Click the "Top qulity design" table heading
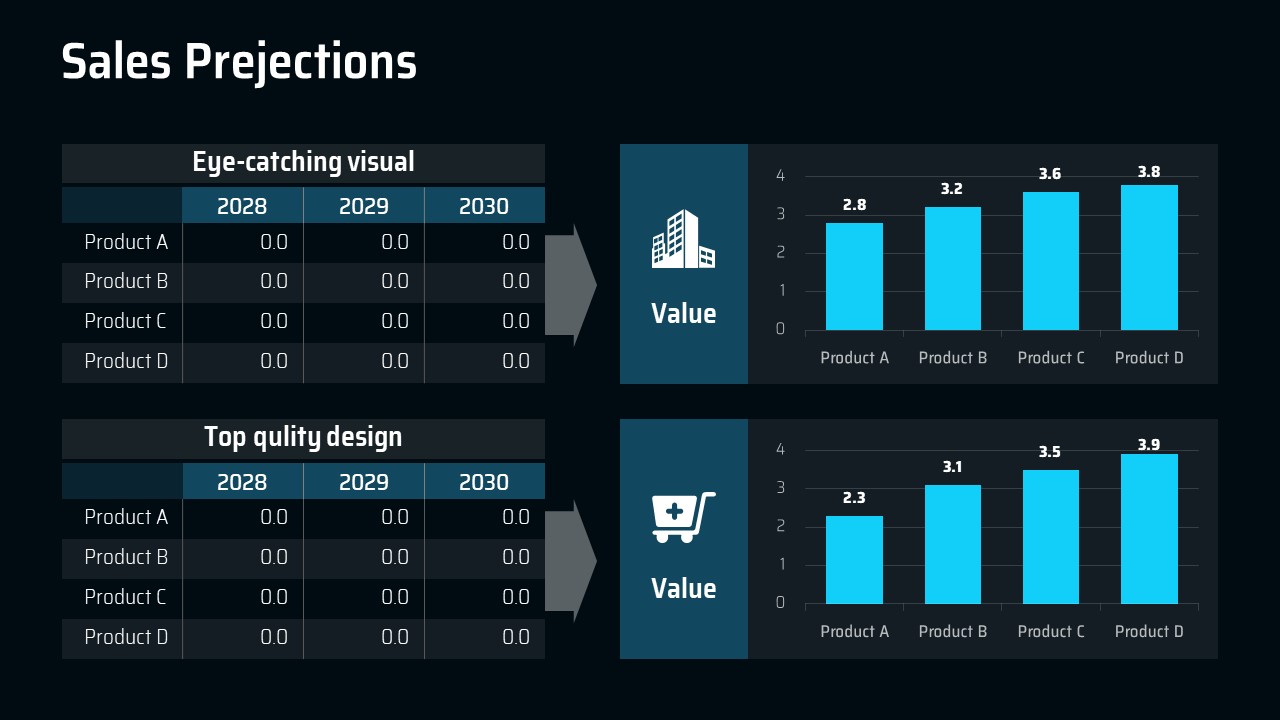The height and width of the screenshot is (720, 1280). pyautogui.click(x=303, y=437)
